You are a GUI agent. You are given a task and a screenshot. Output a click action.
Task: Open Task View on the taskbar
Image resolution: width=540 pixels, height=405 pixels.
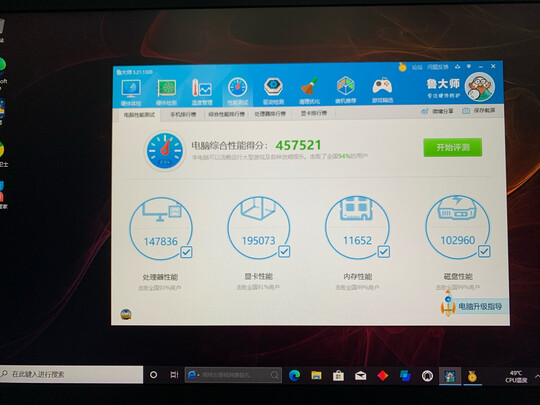point(174,375)
